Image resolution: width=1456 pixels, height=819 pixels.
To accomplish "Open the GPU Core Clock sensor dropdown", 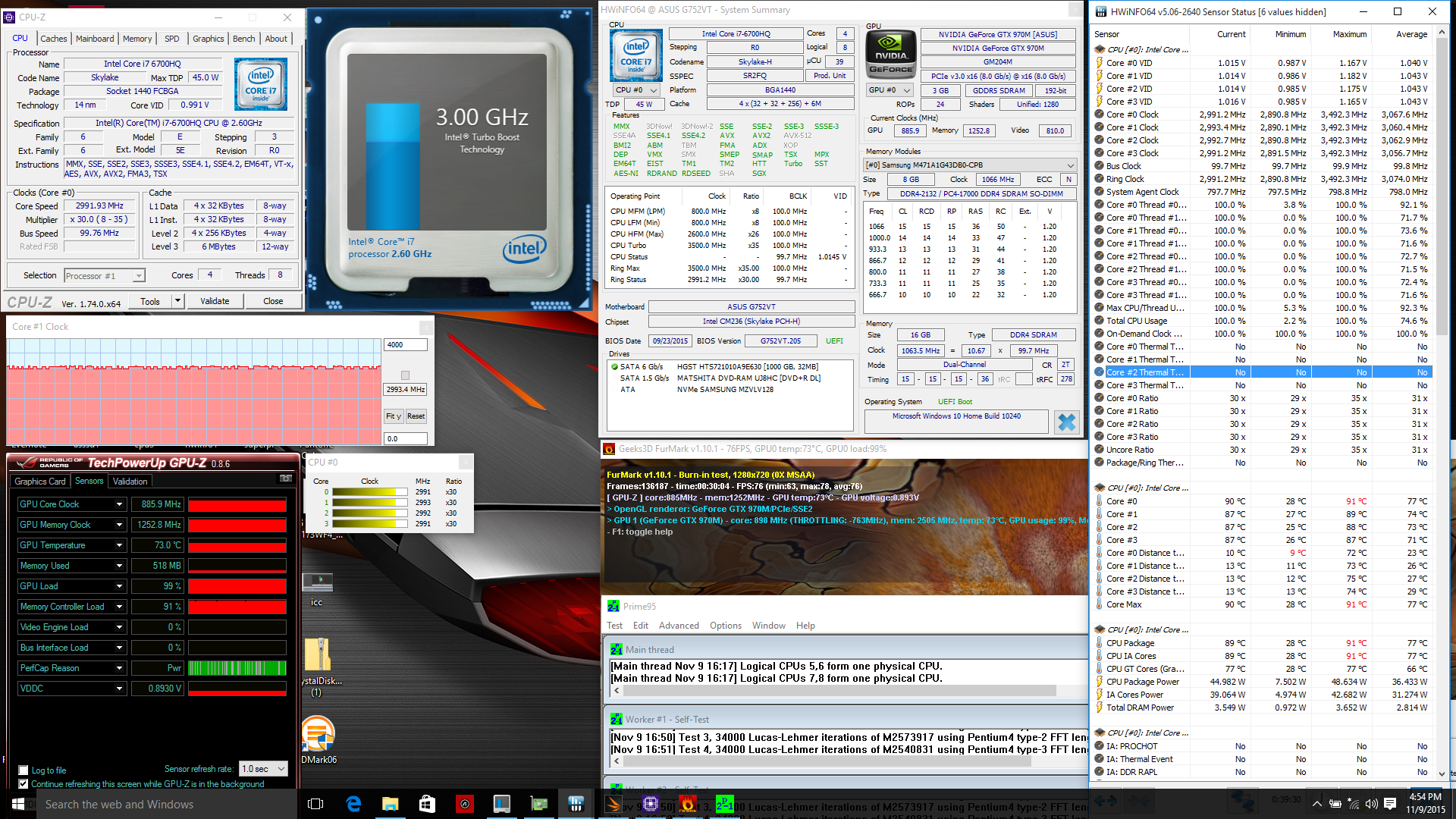I will (119, 504).
